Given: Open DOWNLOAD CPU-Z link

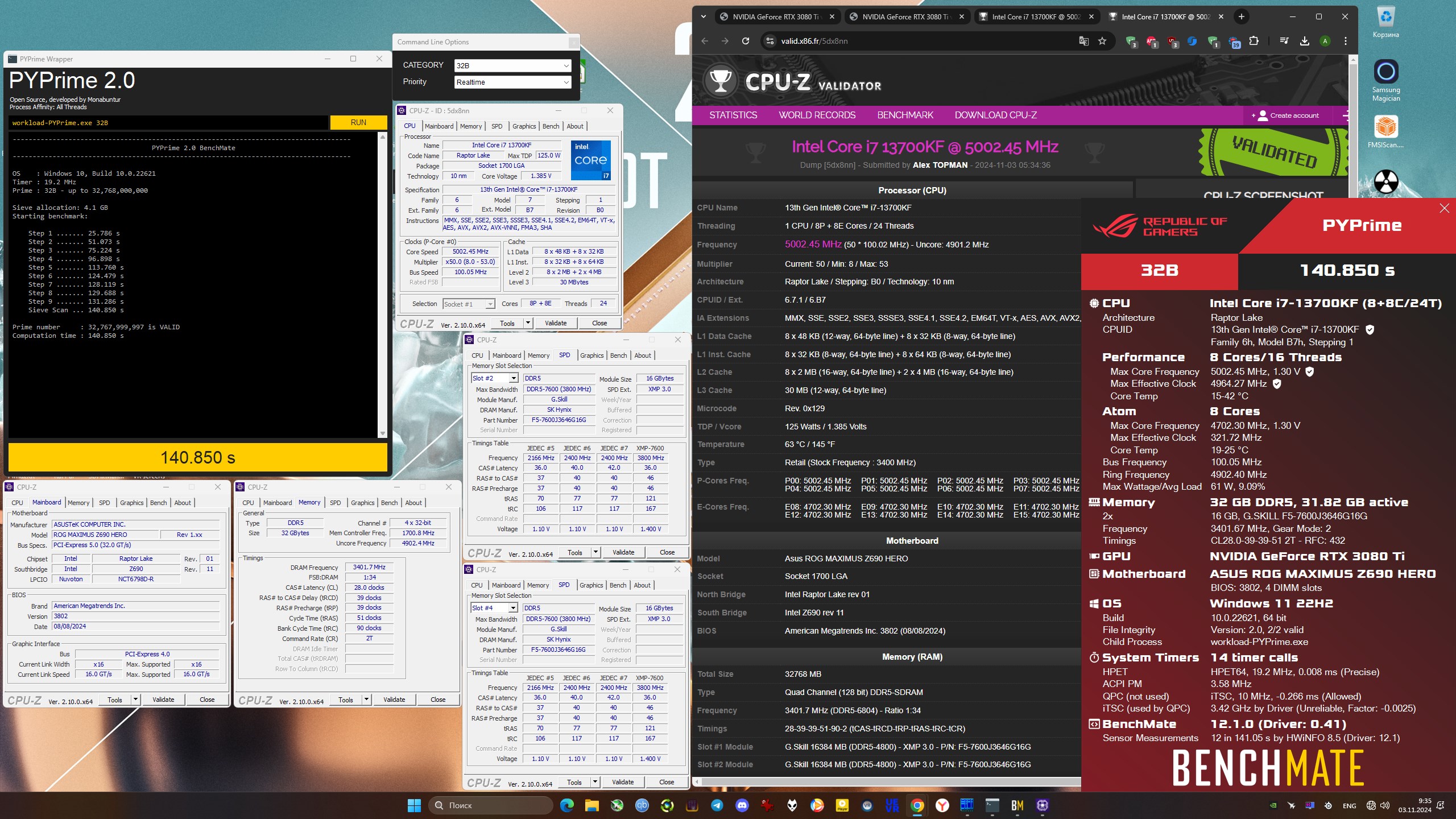Looking at the screenshot, I should (x=995, y=115).
